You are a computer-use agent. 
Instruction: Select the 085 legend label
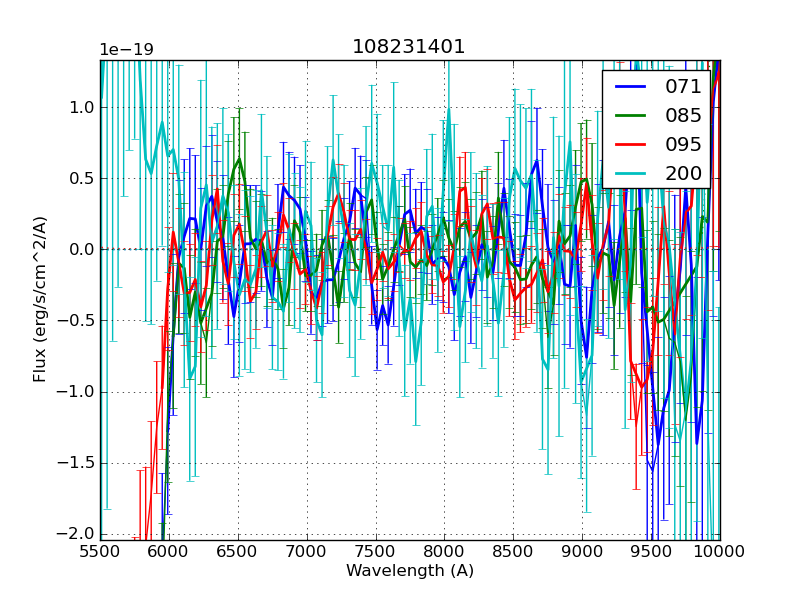tap(683, 115)
